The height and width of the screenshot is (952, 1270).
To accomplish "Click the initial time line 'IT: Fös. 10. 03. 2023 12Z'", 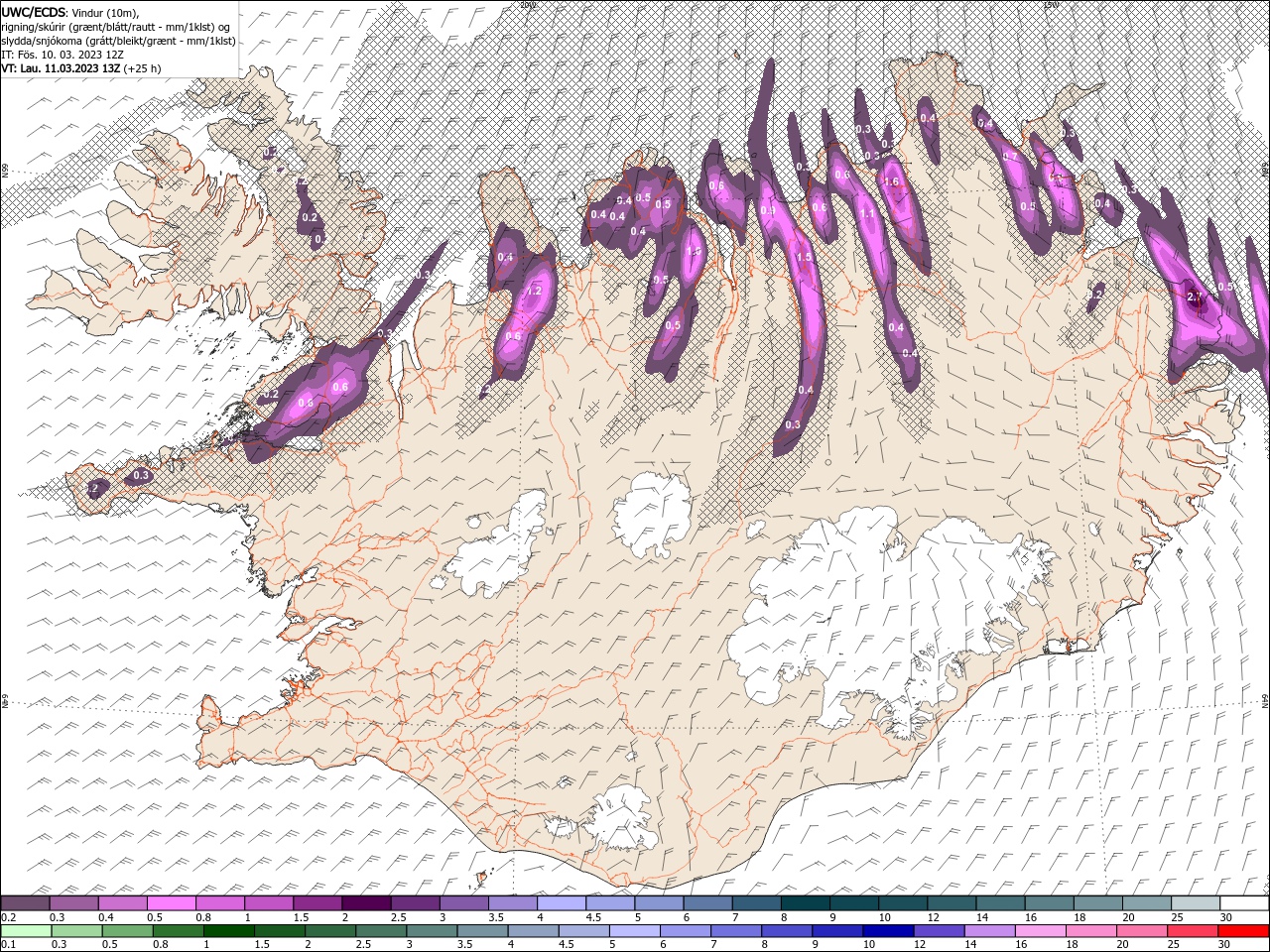I will click(x=62, y=55).
